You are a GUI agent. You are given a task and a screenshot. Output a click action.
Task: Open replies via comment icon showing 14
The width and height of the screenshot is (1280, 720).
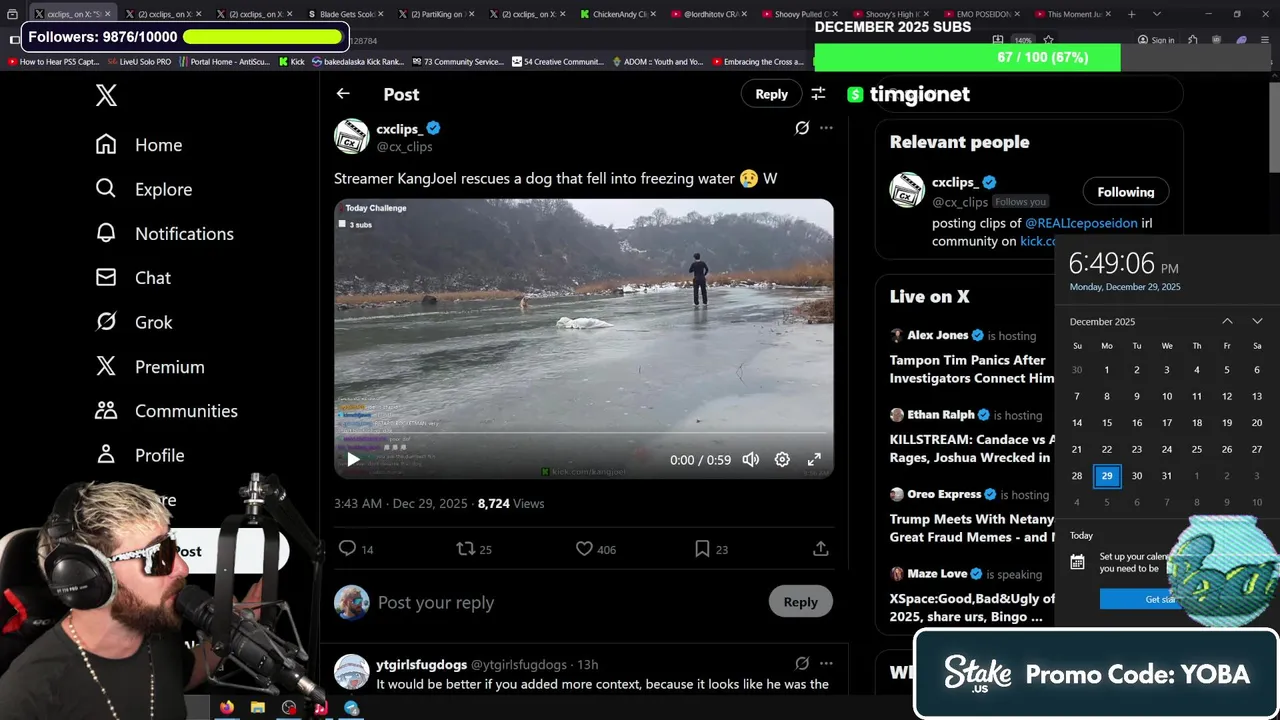point(347,548)
